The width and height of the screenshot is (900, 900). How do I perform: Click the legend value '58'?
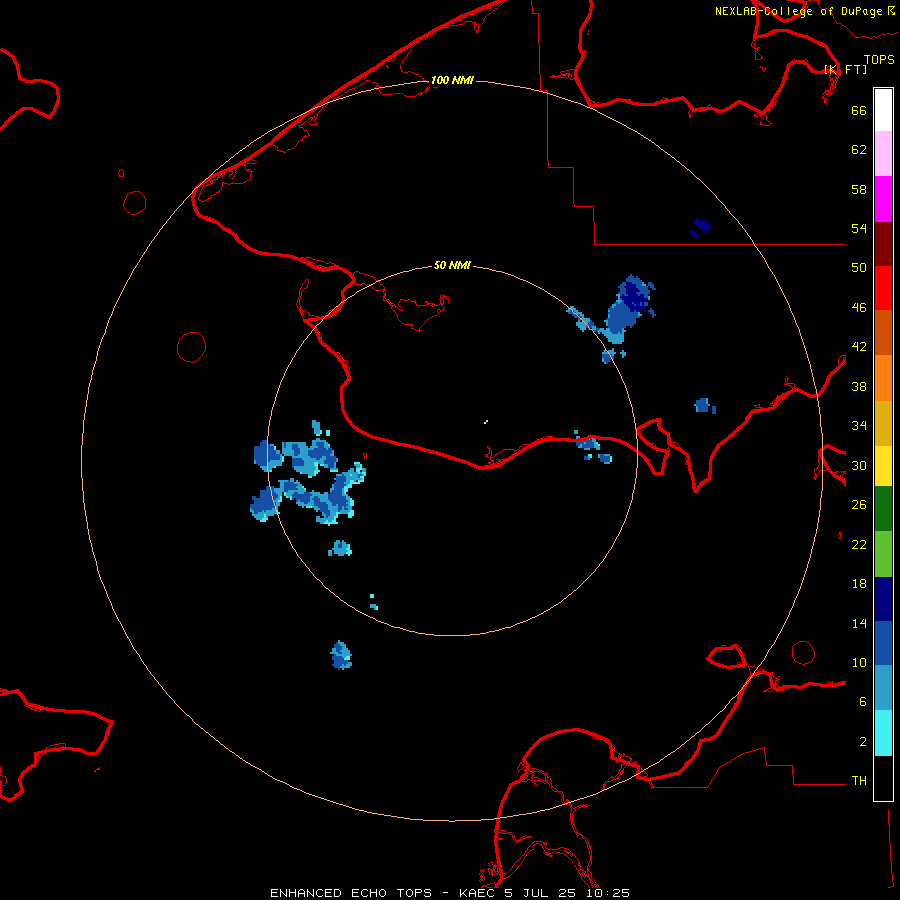(859, 189)
